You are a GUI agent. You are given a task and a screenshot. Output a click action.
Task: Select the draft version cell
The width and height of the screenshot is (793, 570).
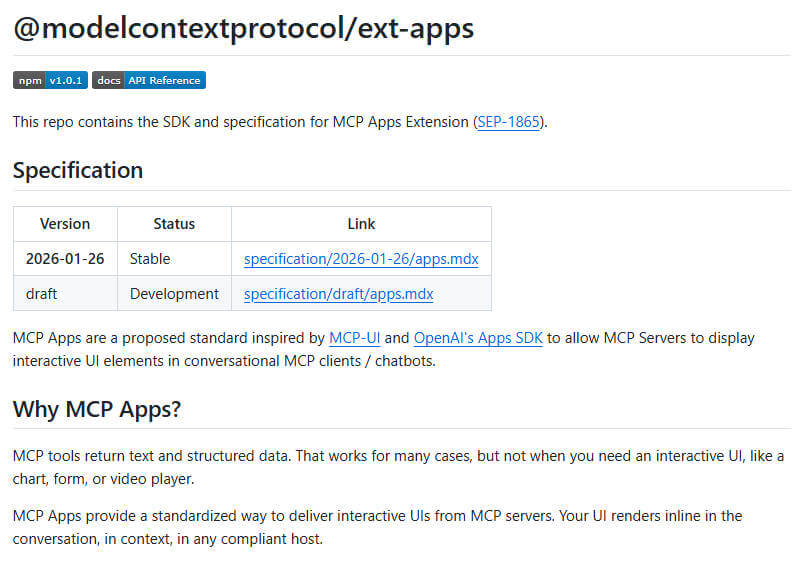pyautogui.click(x=65, y=293)
